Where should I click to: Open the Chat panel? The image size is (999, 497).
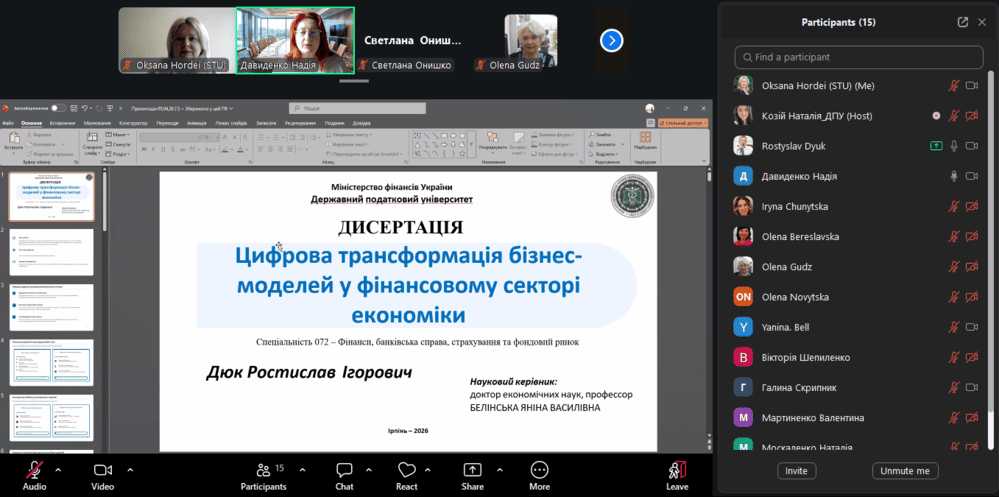(x=344, y=476)
